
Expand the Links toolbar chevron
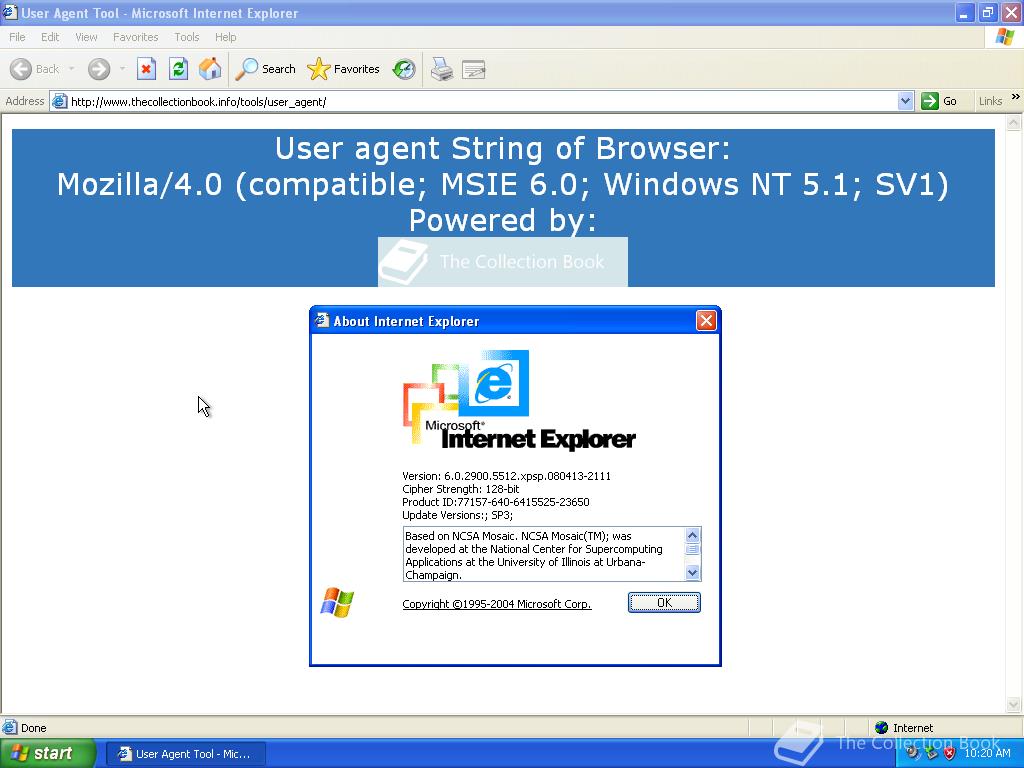click(1016, 97)
